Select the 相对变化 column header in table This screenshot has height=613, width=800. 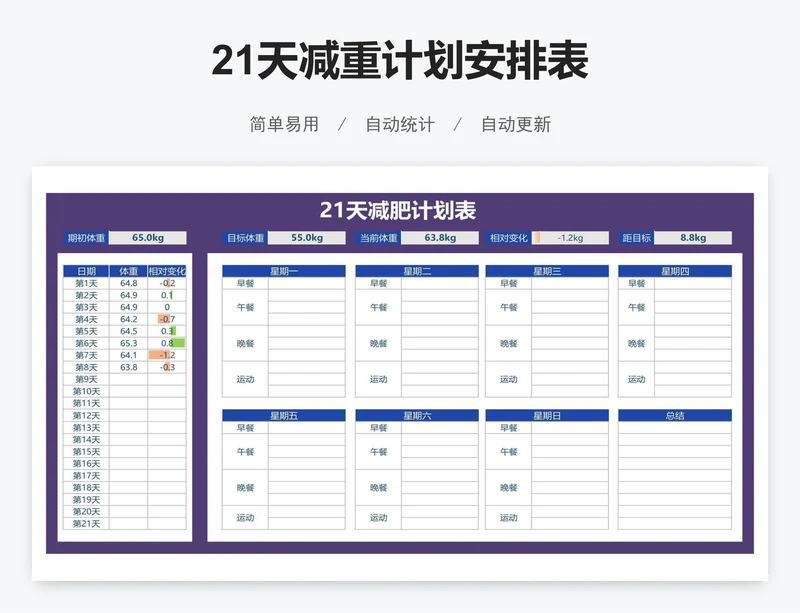coord(167,271)
